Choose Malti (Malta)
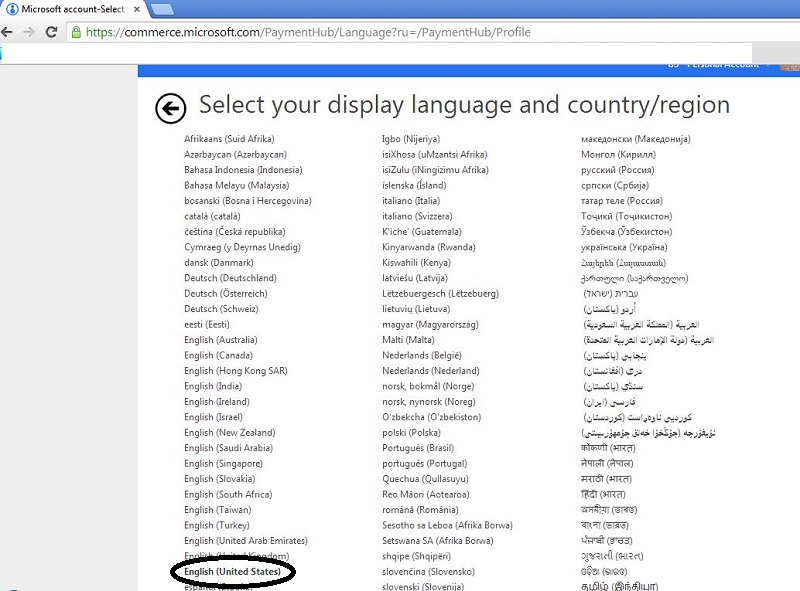 coord(408,340)
